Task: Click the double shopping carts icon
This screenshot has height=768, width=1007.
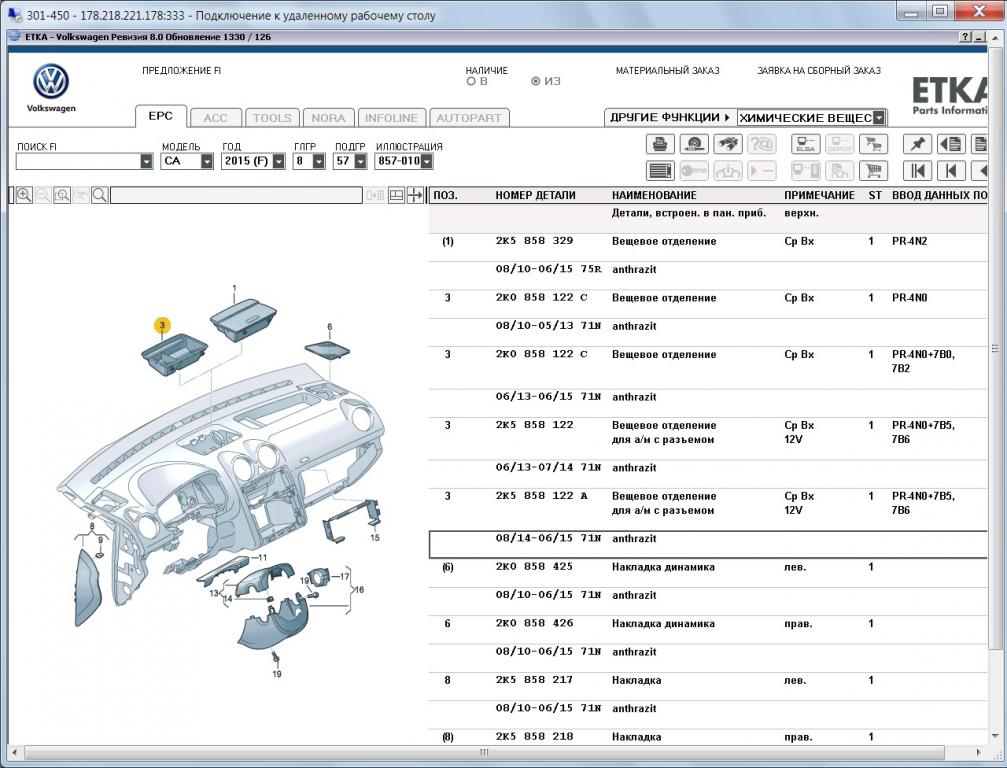Action: tap(873, 144)
